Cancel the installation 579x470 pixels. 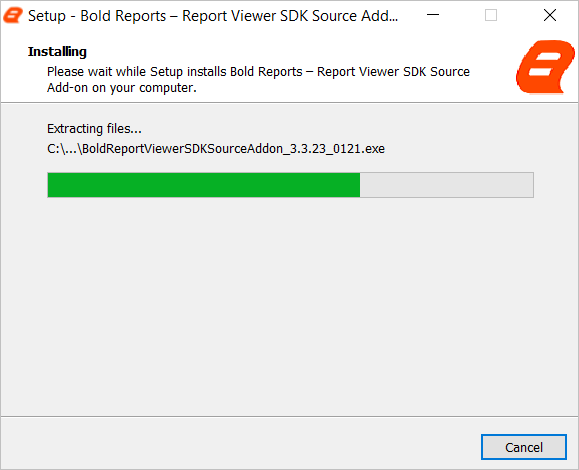click(524, 447)
